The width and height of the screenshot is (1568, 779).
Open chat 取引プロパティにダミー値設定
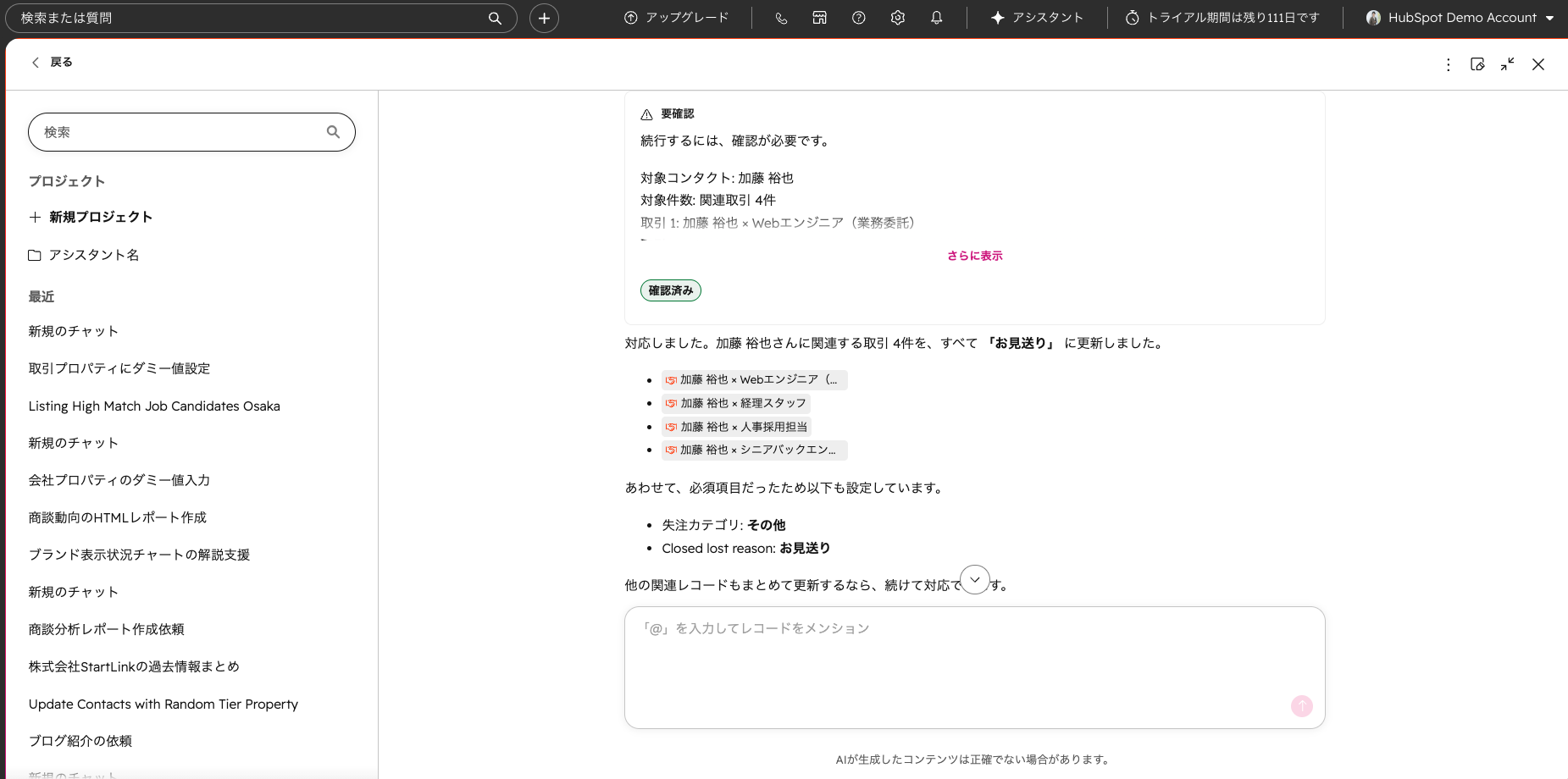119,368
